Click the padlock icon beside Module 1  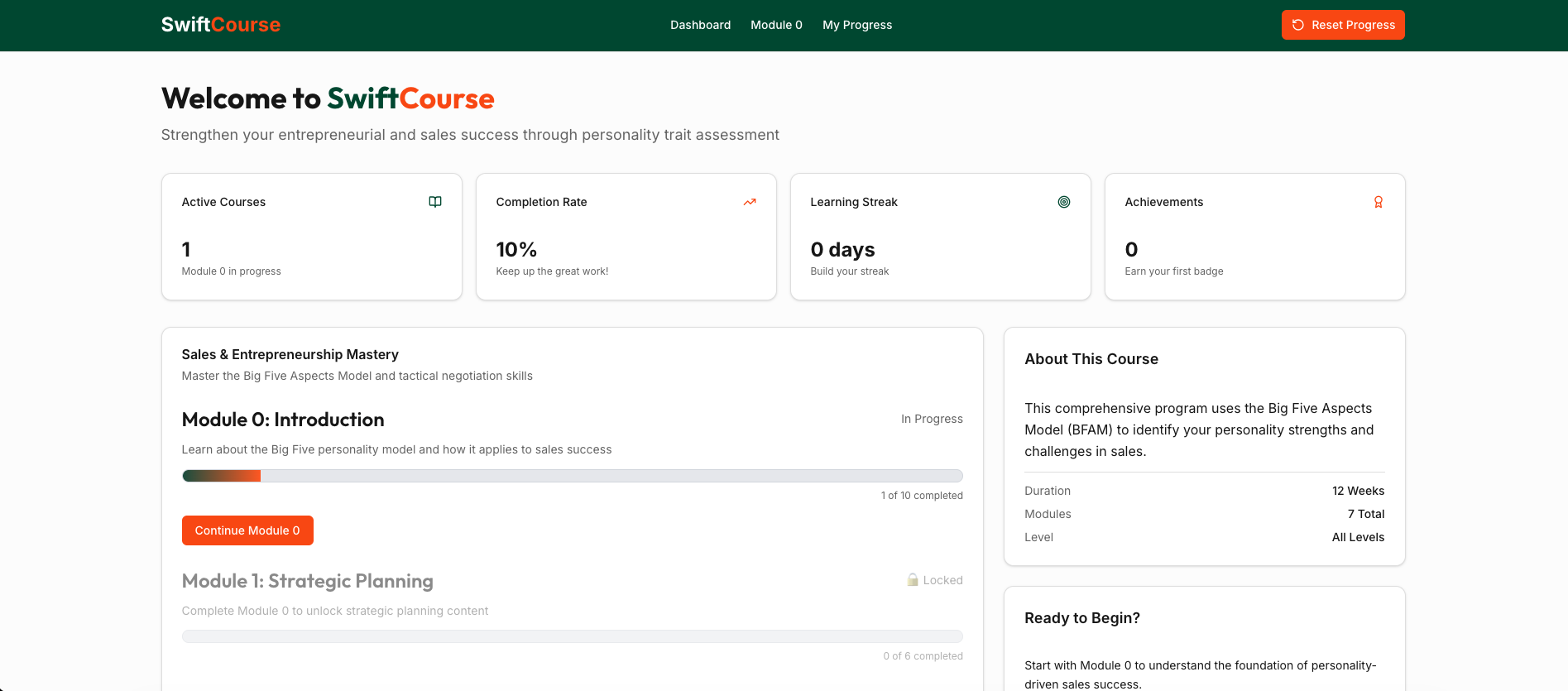click(913, 580)
